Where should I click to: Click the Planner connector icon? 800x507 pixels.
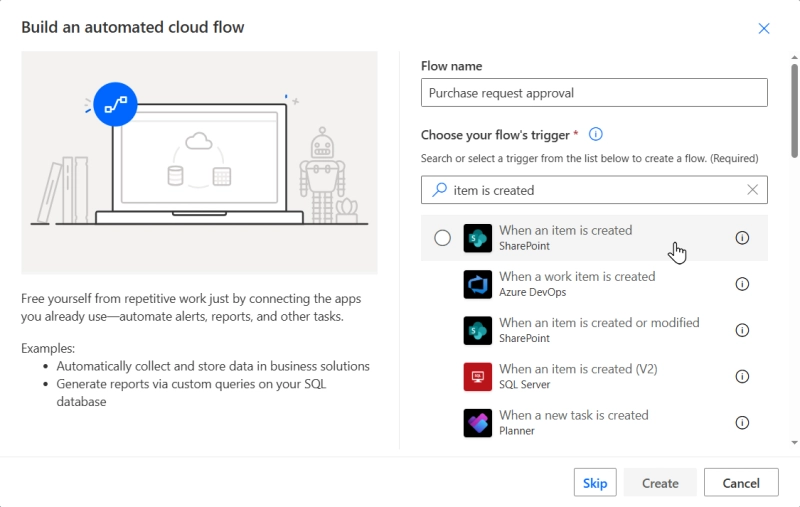[x=478, y=423]
